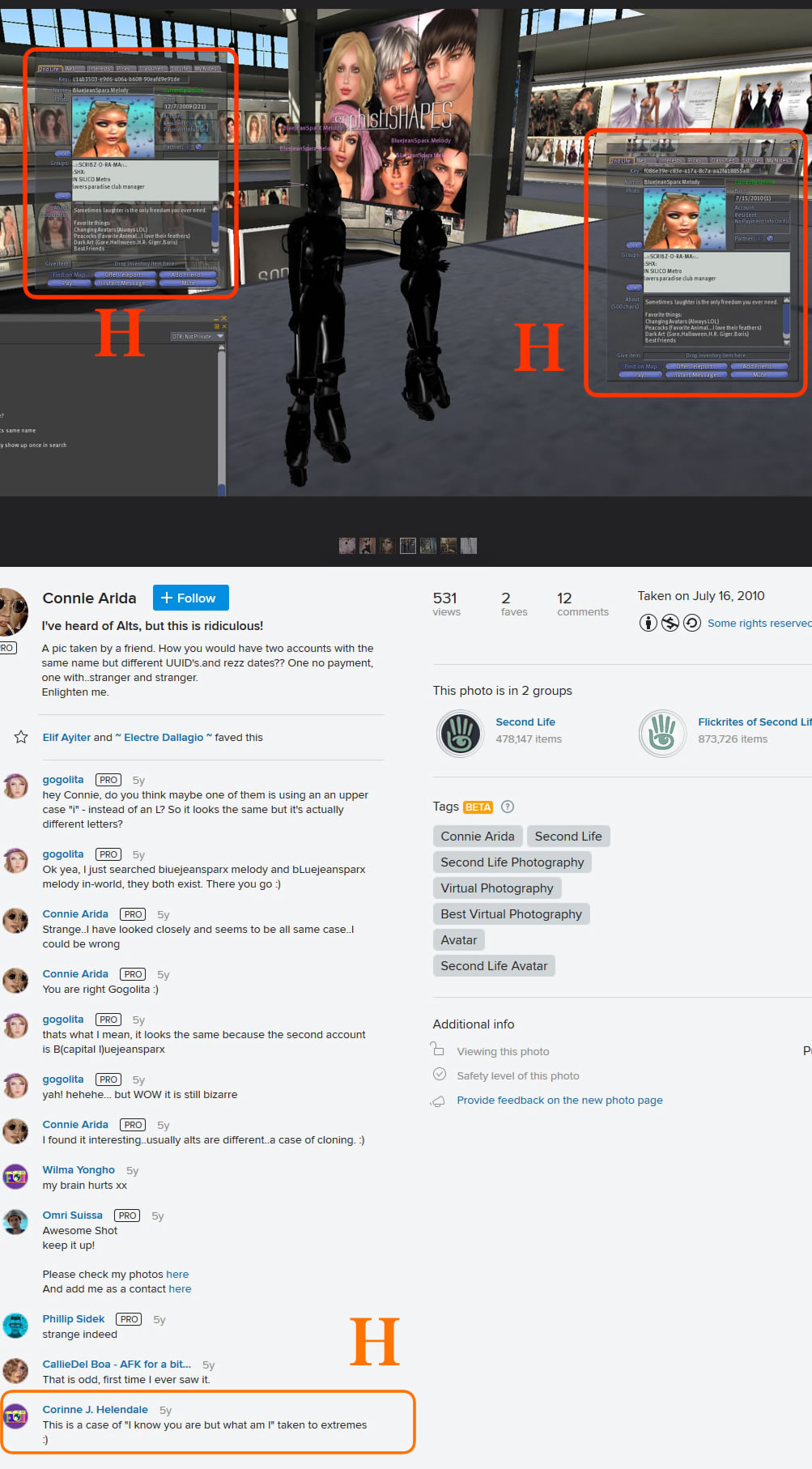Open ~ Electre Dallagio ~ profile link
Image resolution: width=812 pixels, height=1469 pixels.
(164, 737)
